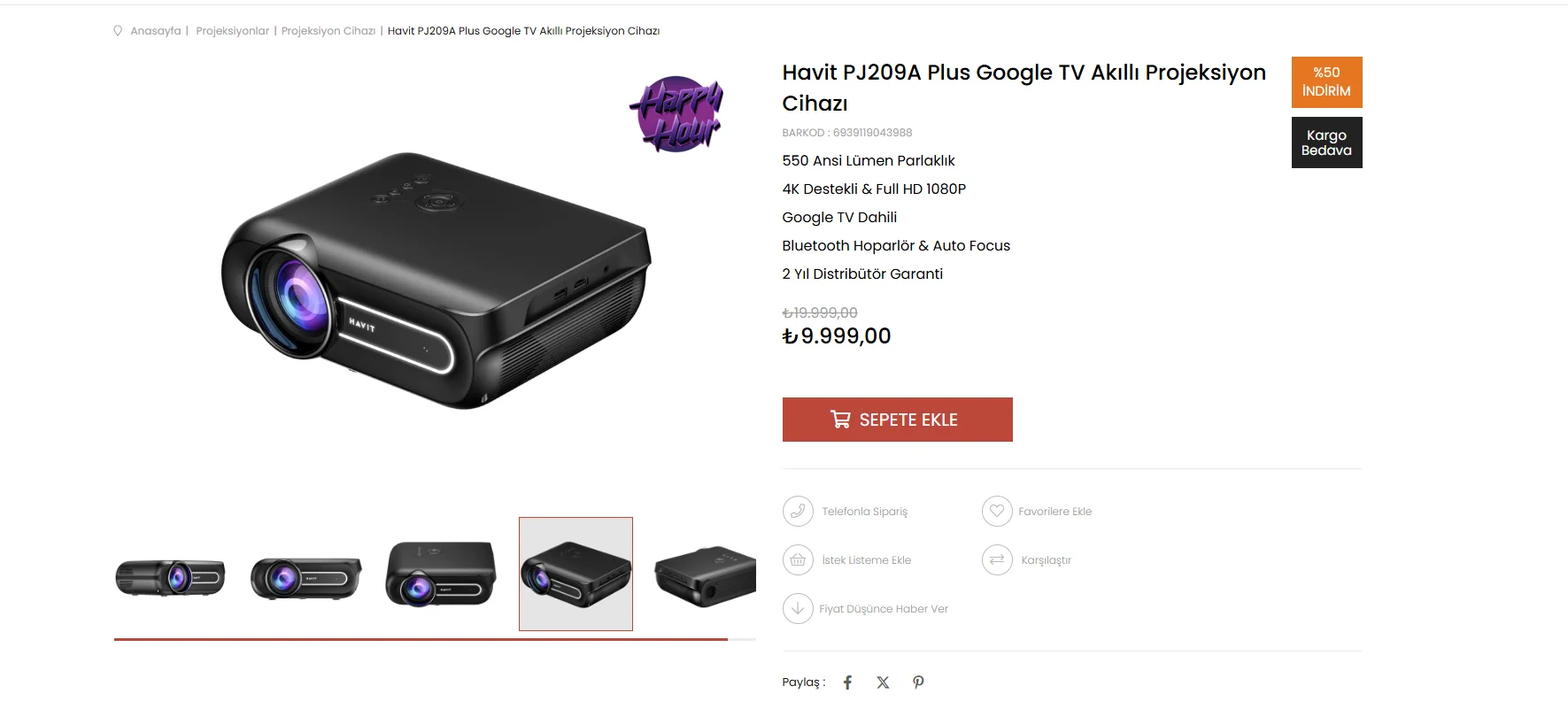Select the fifth rear-view projector thumbnail
This screenshot has width=1568, height=717.
point(705,574)
